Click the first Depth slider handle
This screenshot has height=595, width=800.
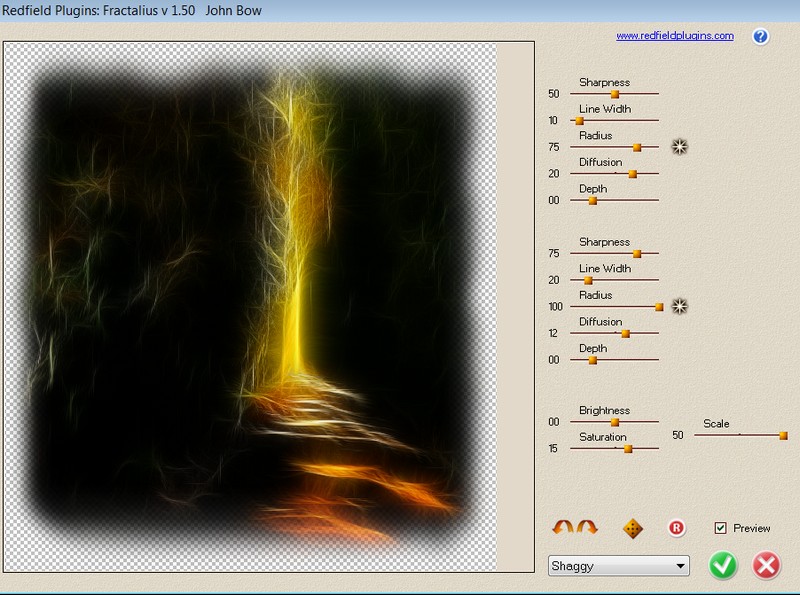pos(592,201)
